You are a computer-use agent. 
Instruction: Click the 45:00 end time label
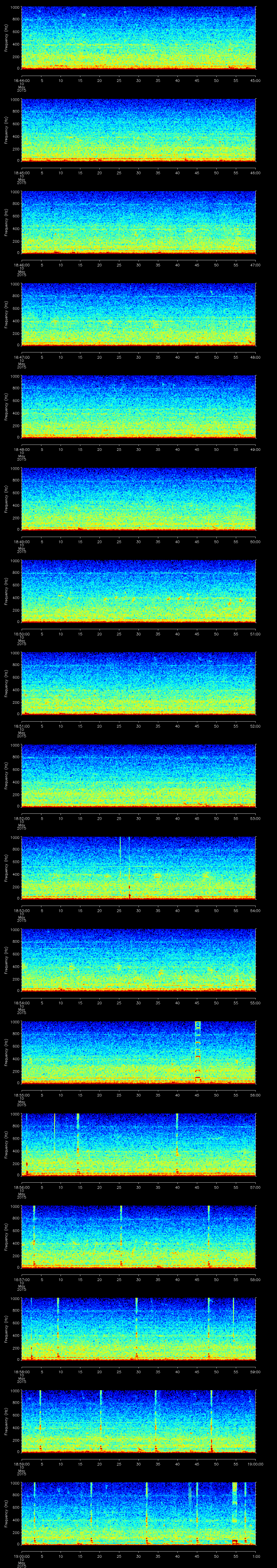255,80
